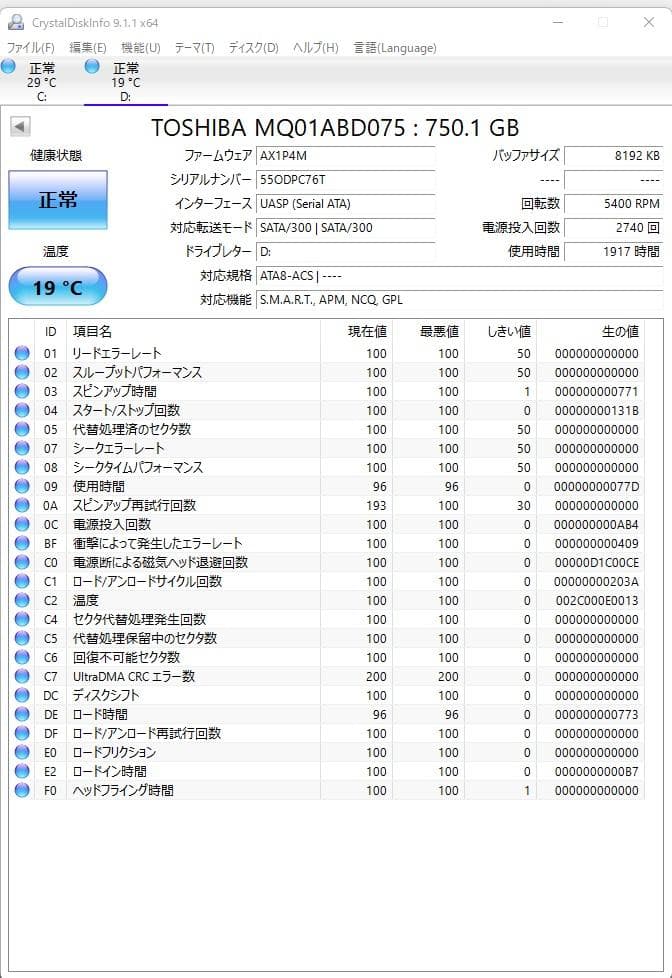
Task: Click the drive letter field D:
Action: 346,252
